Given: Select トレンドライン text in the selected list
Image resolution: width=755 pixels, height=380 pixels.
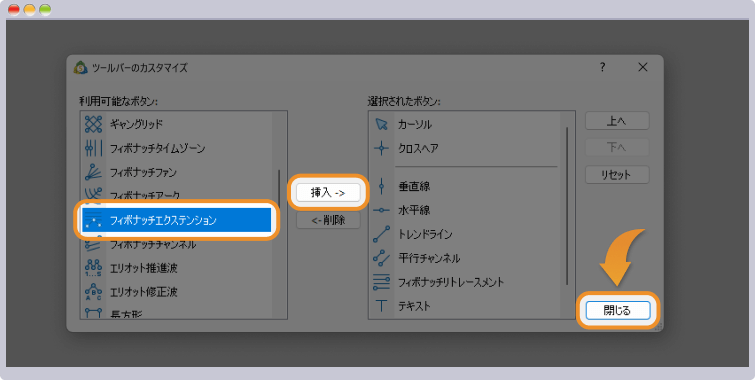Looking at the screenshot, I should 425,234.
